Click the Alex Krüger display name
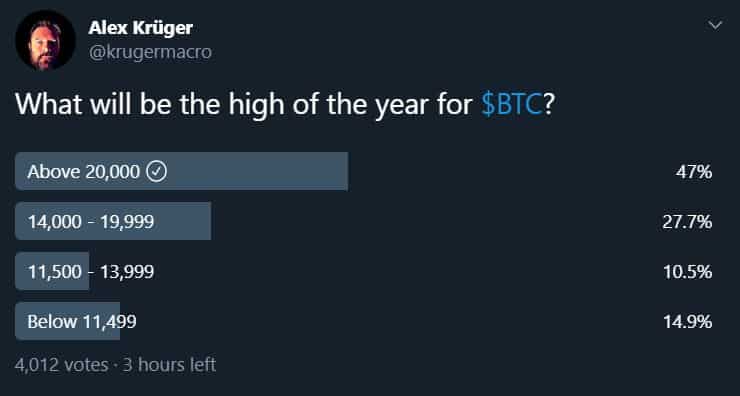This screenshot has width=740, height=396. point(141,28)
